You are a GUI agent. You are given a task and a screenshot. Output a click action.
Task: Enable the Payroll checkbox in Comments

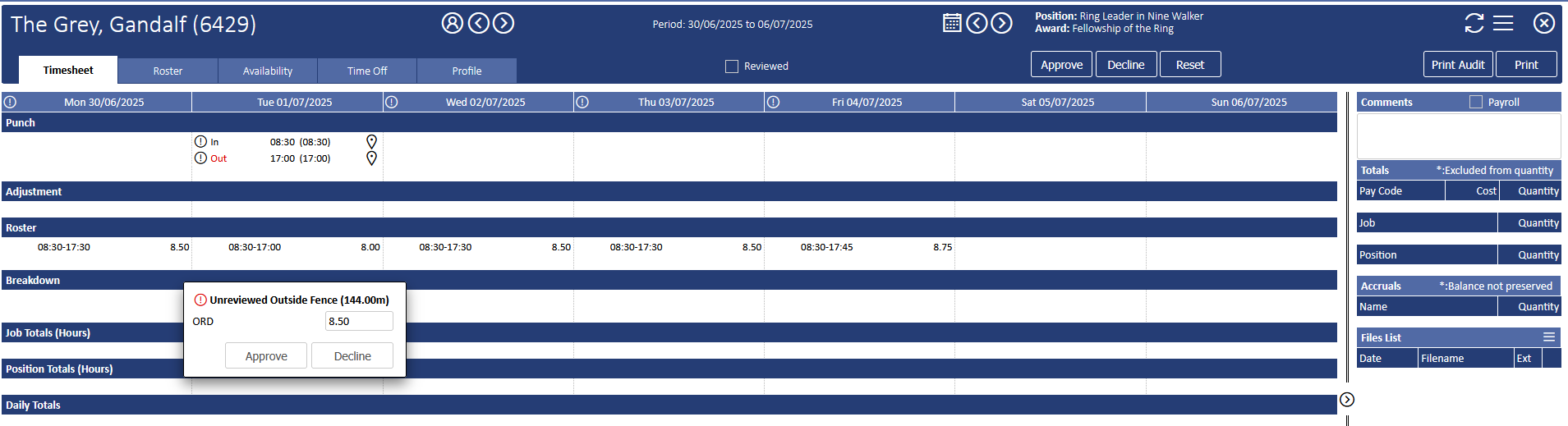pos(1476,103)
